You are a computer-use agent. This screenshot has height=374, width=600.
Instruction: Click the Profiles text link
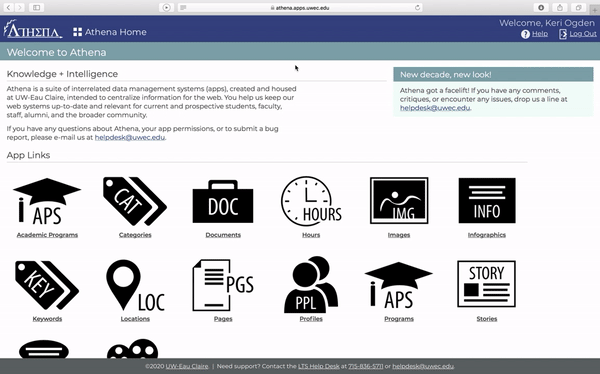(311, 318)
